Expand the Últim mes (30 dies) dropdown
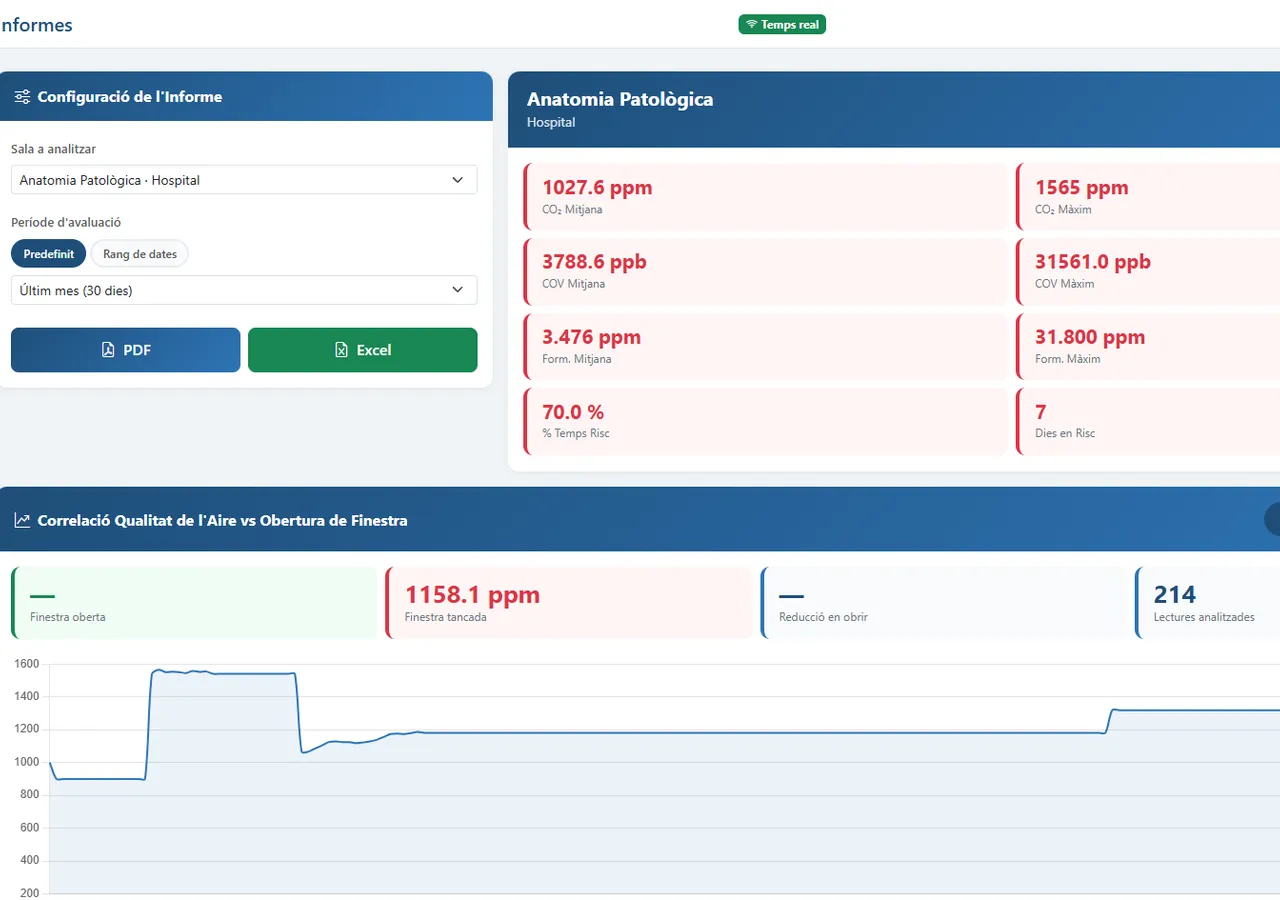Screen dimensions: 1280x900 pos(244,290)
